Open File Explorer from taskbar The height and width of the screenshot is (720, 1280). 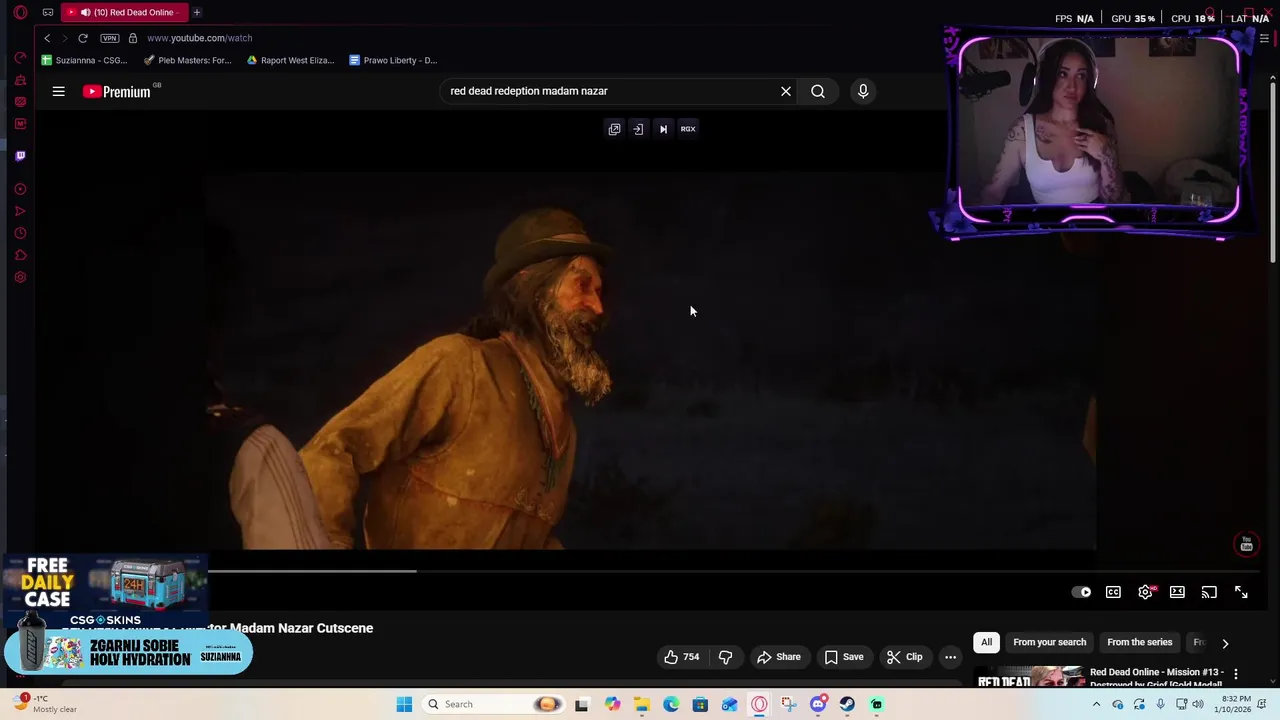coord(641,704)
